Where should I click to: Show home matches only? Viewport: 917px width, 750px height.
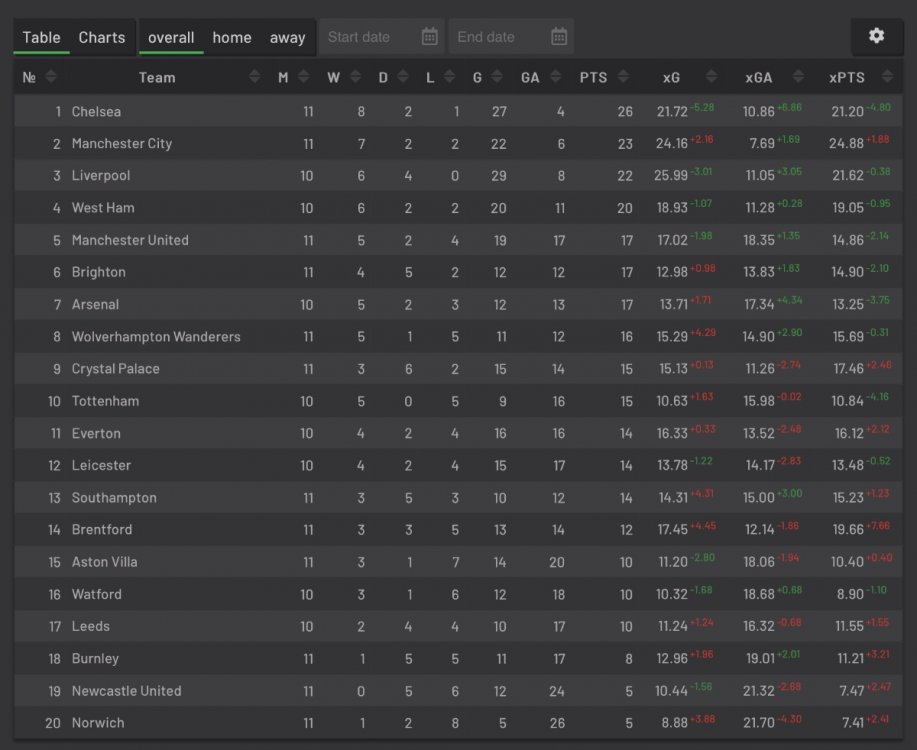(x=232, y=38)
